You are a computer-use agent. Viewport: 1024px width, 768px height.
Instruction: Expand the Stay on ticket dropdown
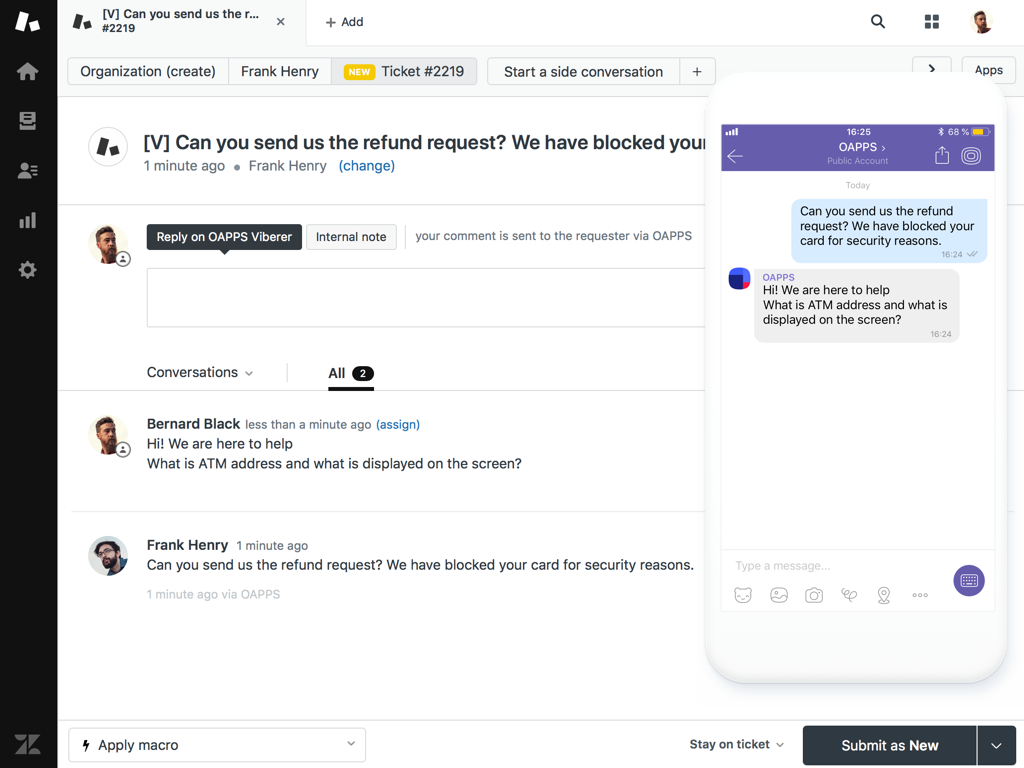[736, 745]
